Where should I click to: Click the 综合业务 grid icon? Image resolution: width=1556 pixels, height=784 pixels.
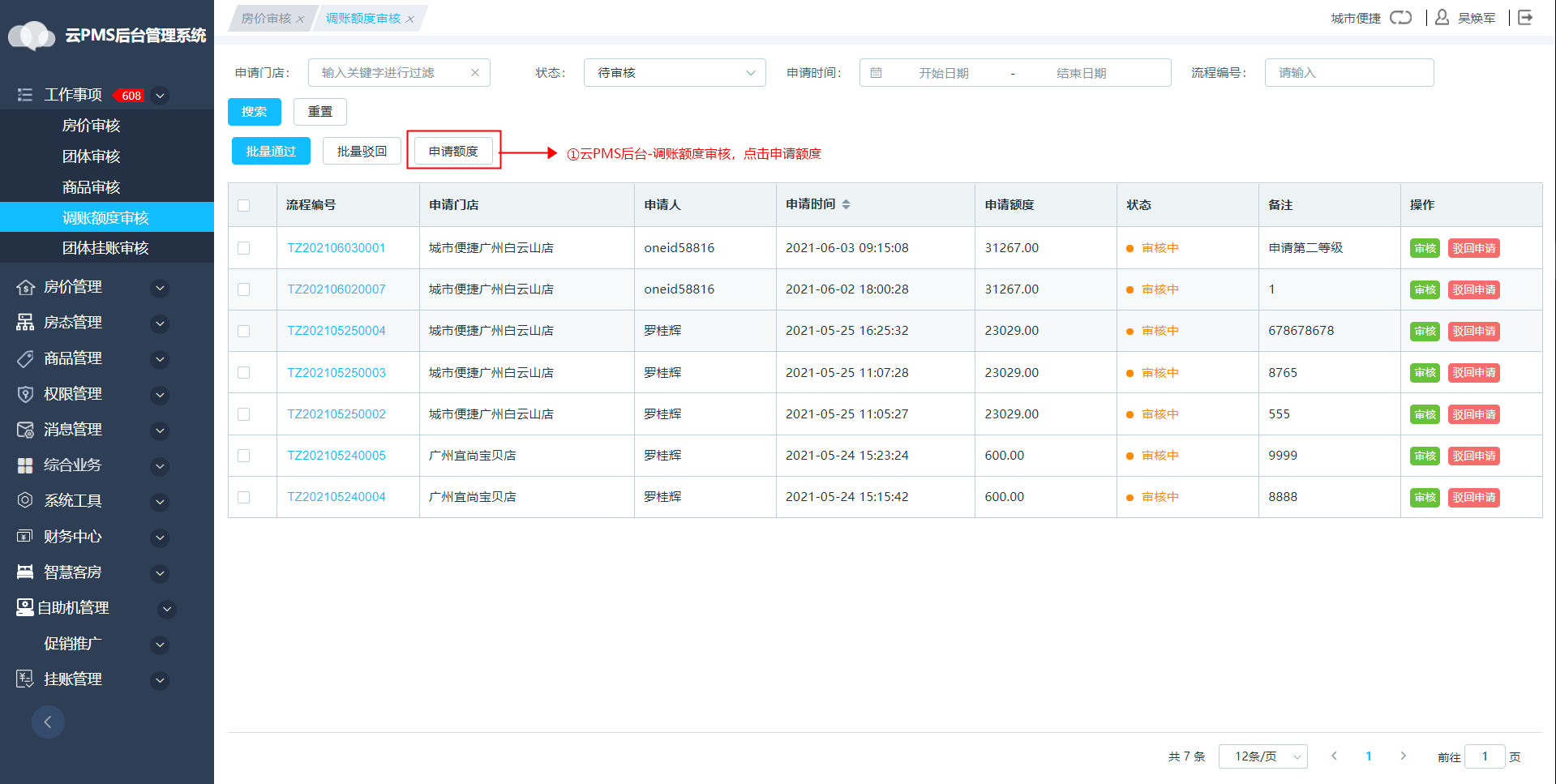25,465
